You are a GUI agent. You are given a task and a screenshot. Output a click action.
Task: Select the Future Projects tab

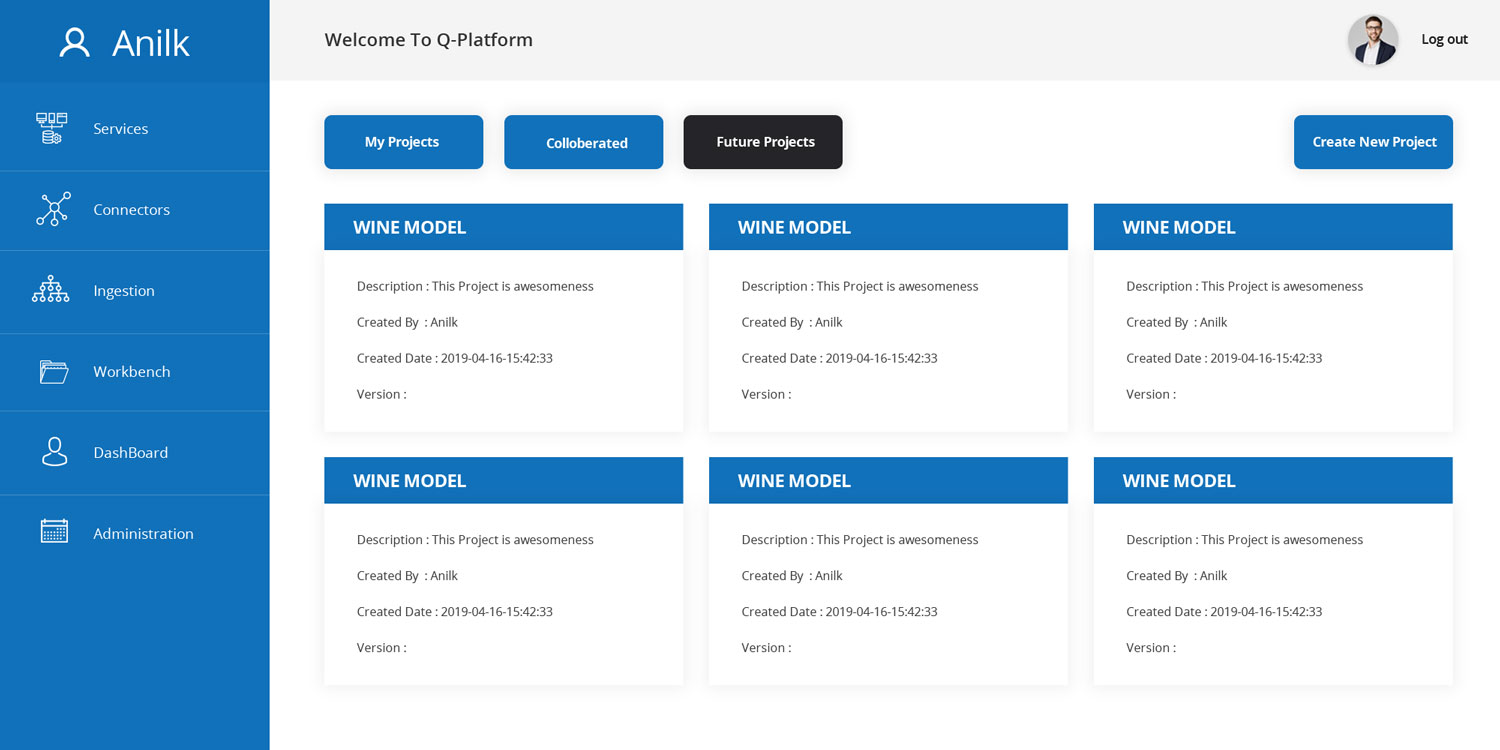point(763,142)
